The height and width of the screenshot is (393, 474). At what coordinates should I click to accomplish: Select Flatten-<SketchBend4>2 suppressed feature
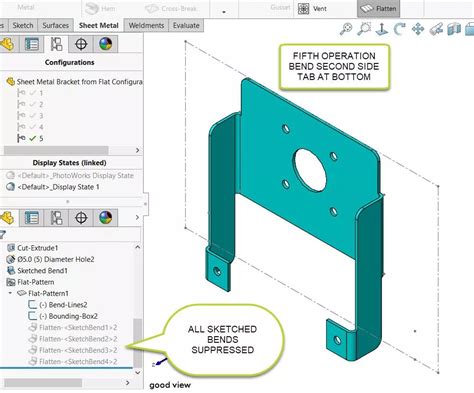(73, 361)
